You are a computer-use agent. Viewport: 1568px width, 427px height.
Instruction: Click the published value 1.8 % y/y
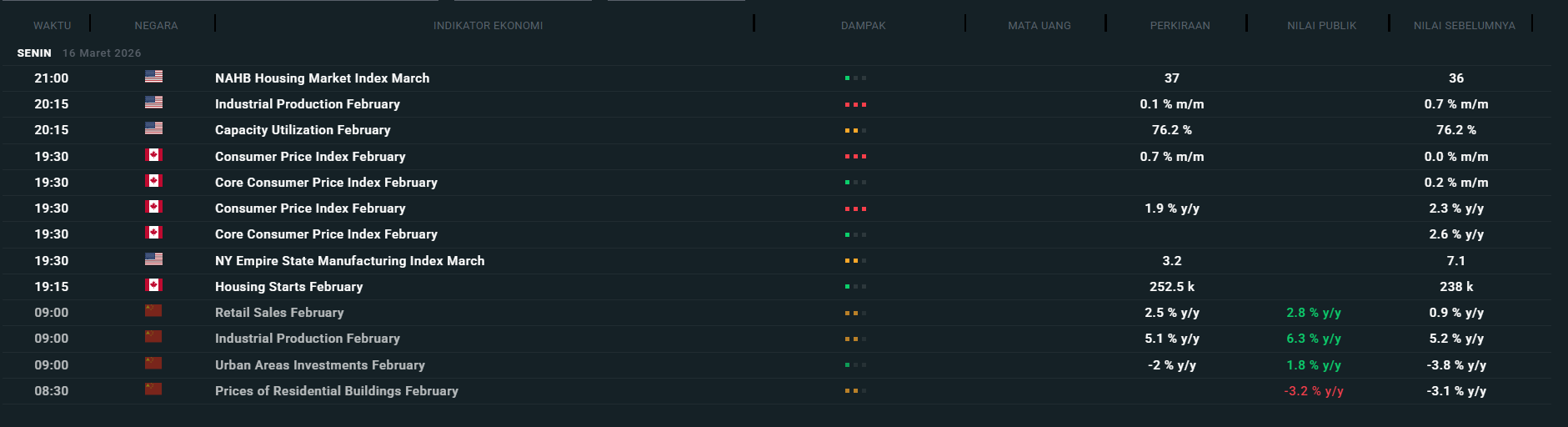coord(1313,364)
